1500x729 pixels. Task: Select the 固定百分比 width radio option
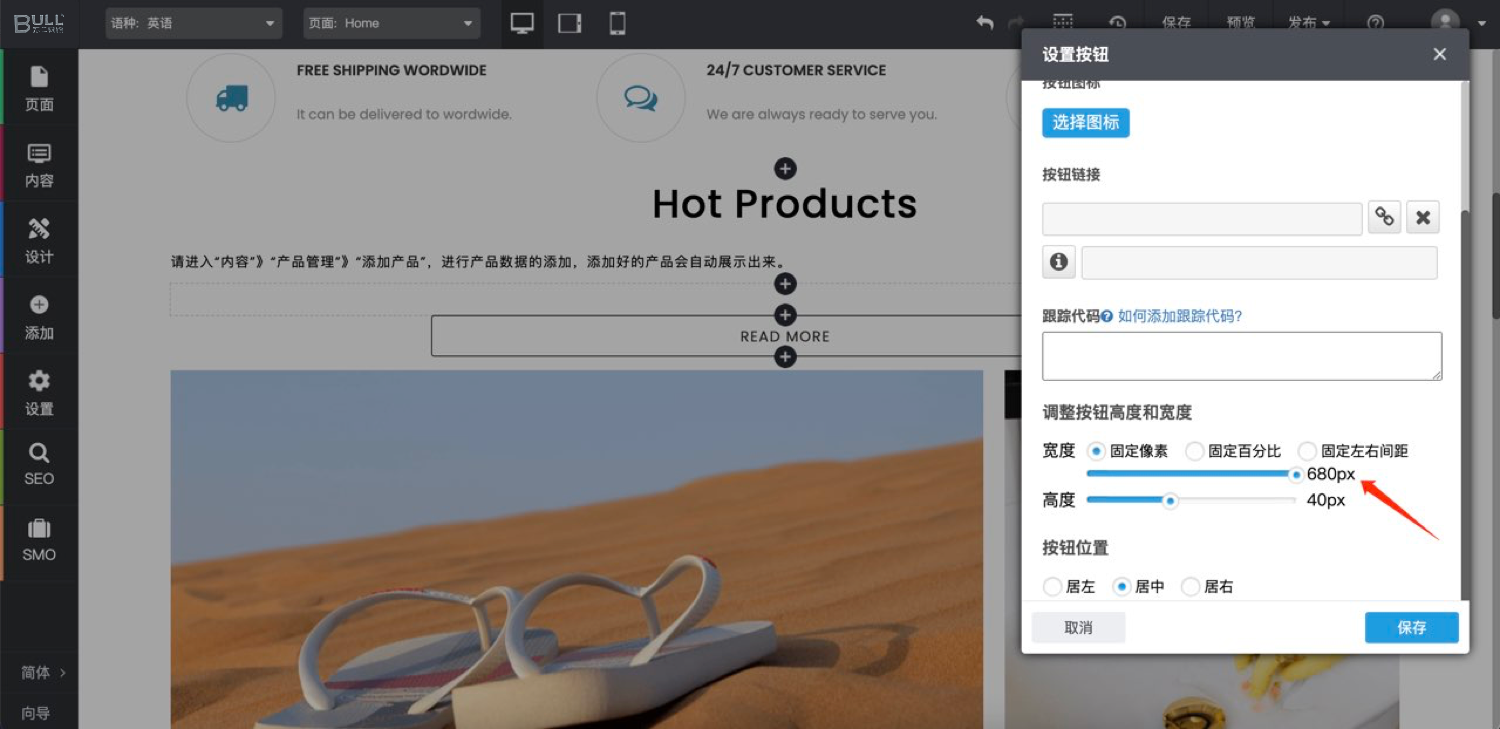1195,451
